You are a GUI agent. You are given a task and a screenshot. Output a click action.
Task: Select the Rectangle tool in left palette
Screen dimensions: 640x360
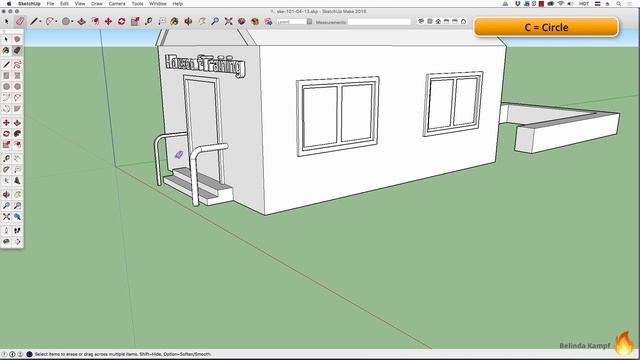pos(6,76)
